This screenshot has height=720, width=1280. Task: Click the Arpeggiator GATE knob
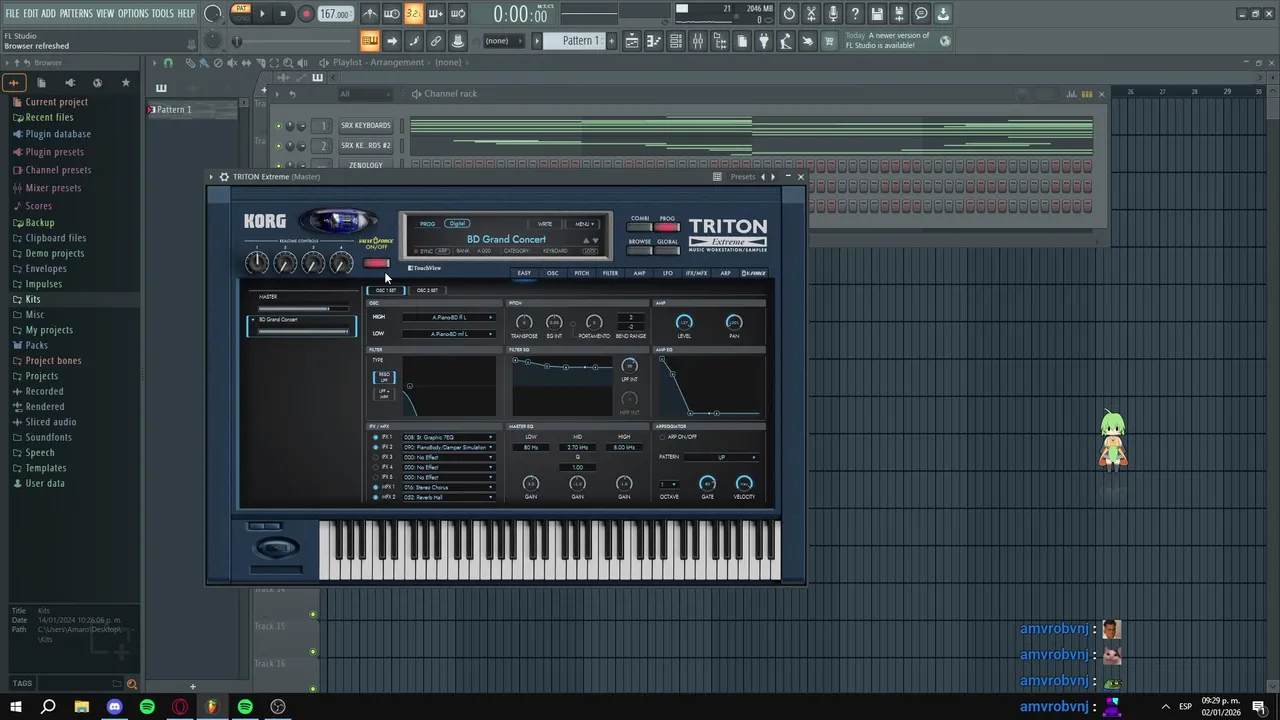coord(707,484)
